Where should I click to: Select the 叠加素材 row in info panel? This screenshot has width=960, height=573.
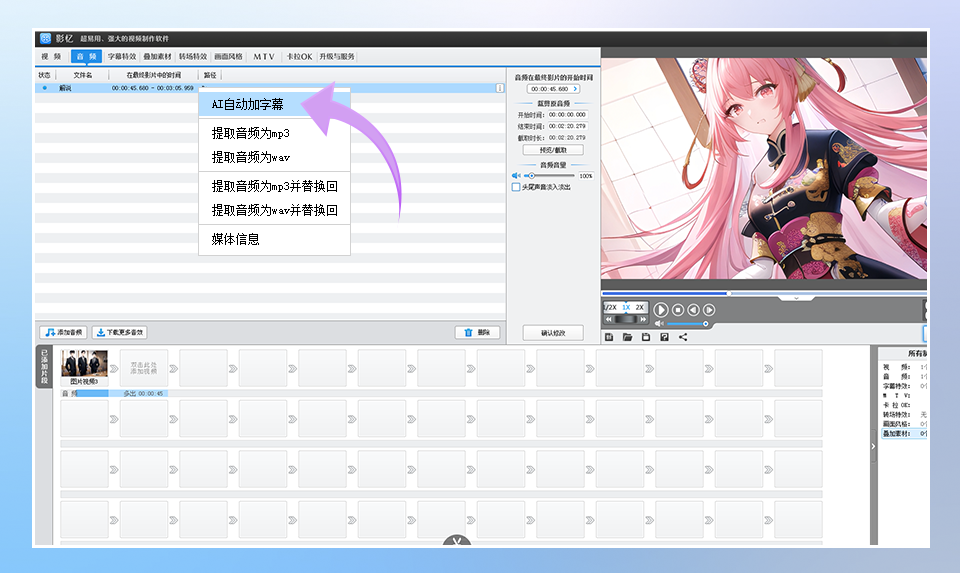click(904, 433)
